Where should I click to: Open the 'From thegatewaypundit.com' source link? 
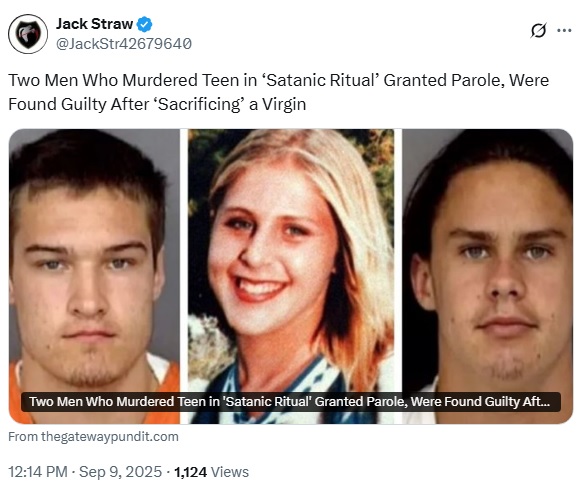[x=93, y=436]
